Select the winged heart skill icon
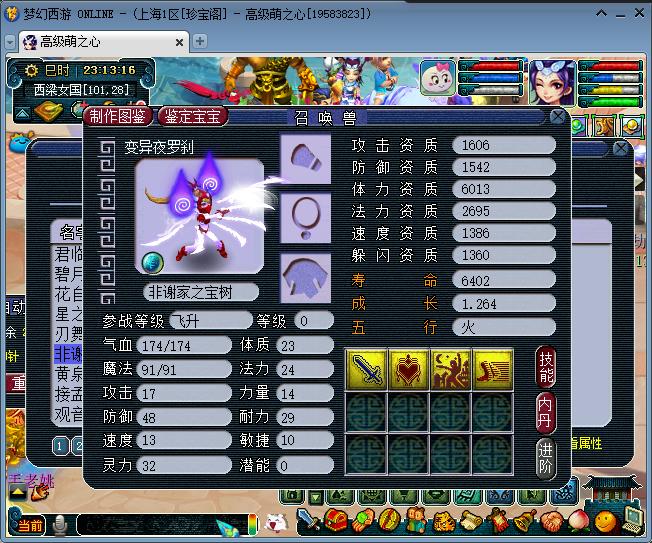 pos(408,369)
